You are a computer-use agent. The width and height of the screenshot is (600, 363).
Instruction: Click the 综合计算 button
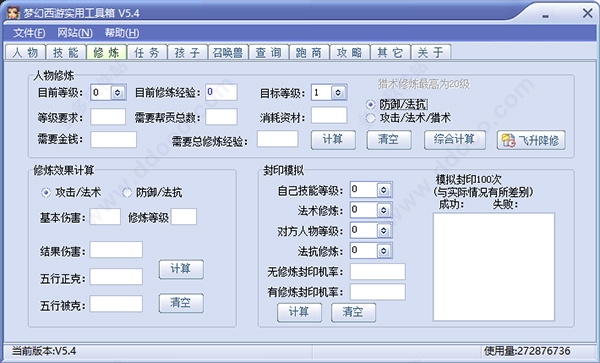pyautogui.click(x=455, y=140)
